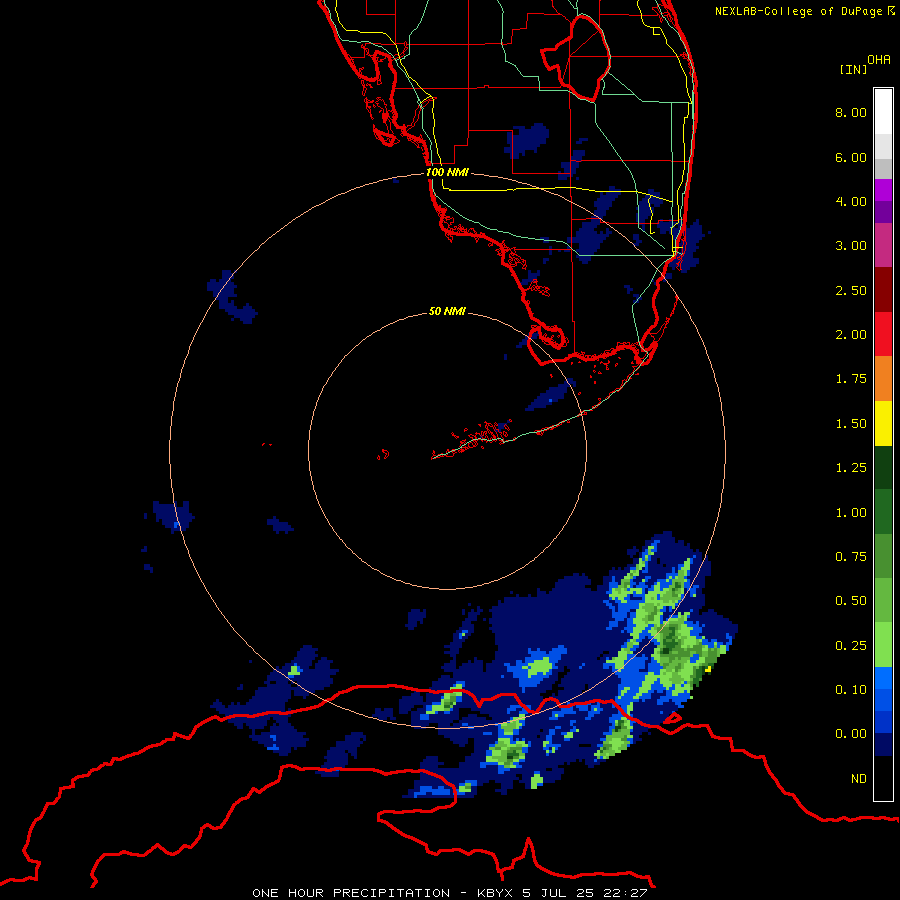Click the 50 NMI range ring label

[447, 311]
